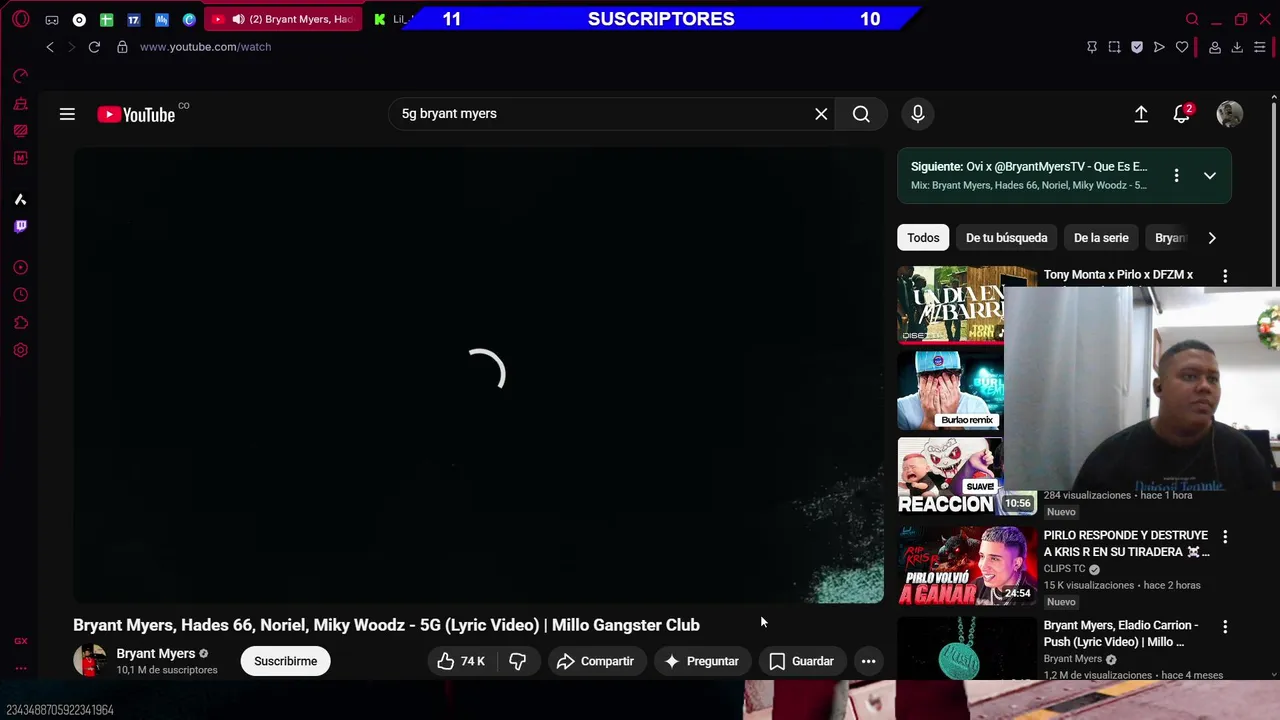Open the CLIPS TC channel link

coord(1064,569)
